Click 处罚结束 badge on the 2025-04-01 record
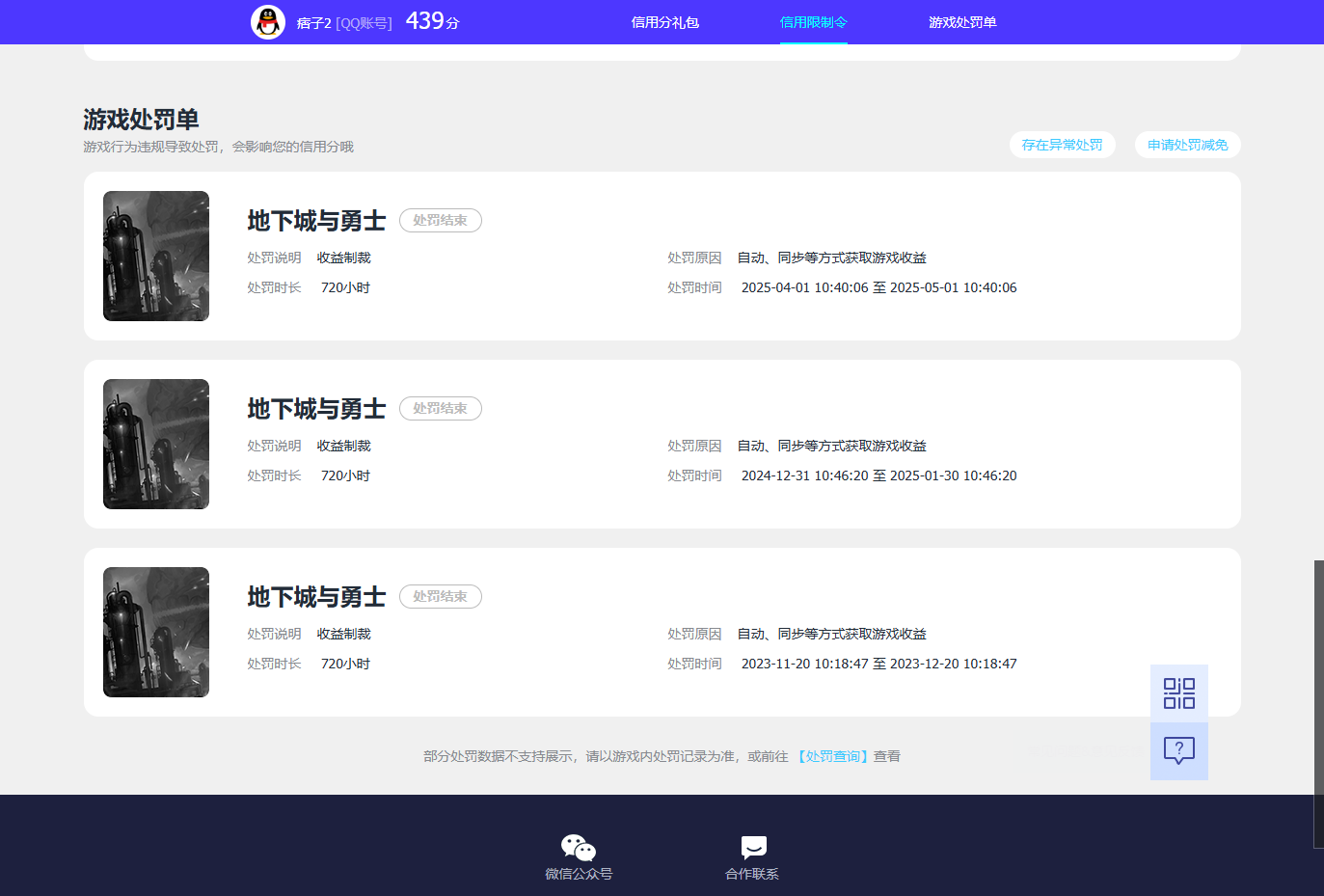Viewport: 1324px width, 896px height. coord(440,220)
